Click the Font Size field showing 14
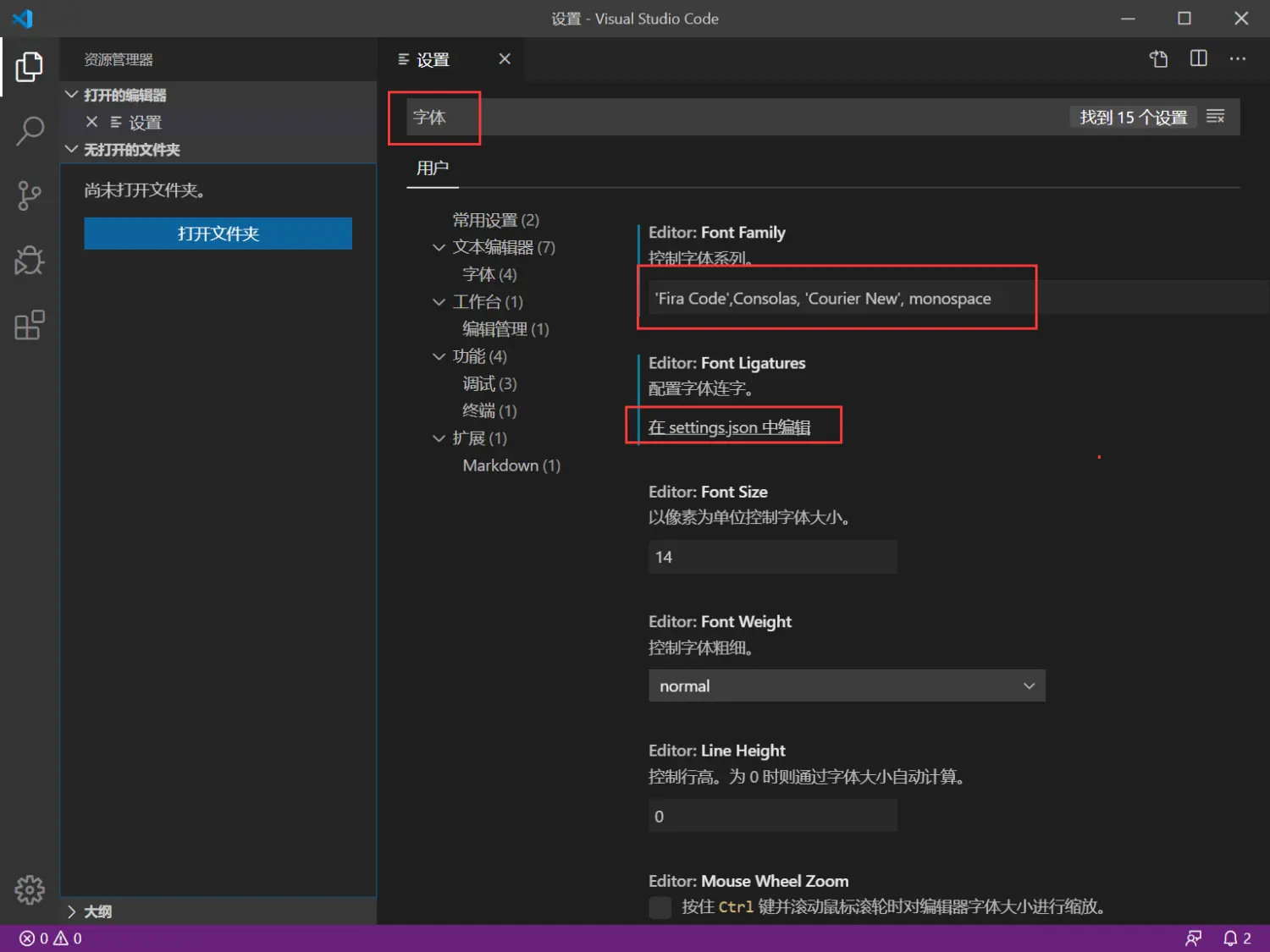1270x952 pixels. pos(772,557)
